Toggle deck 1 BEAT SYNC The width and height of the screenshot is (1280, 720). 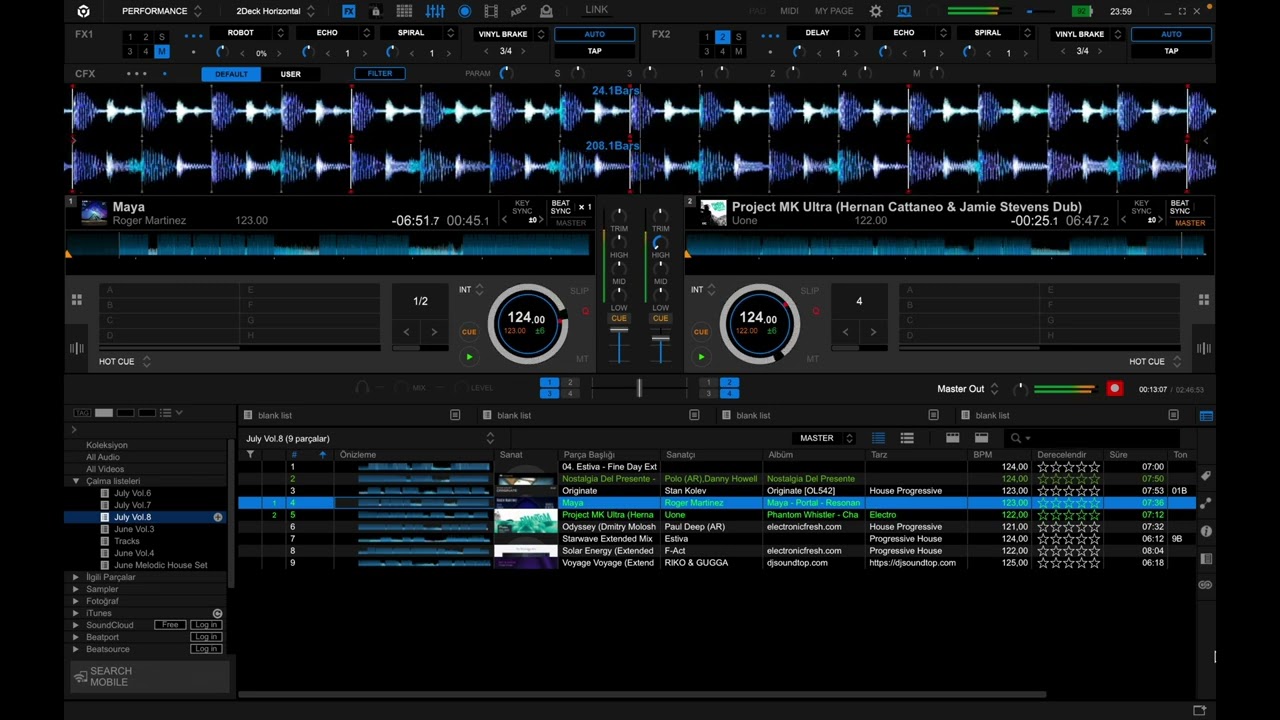coord(561,207)
